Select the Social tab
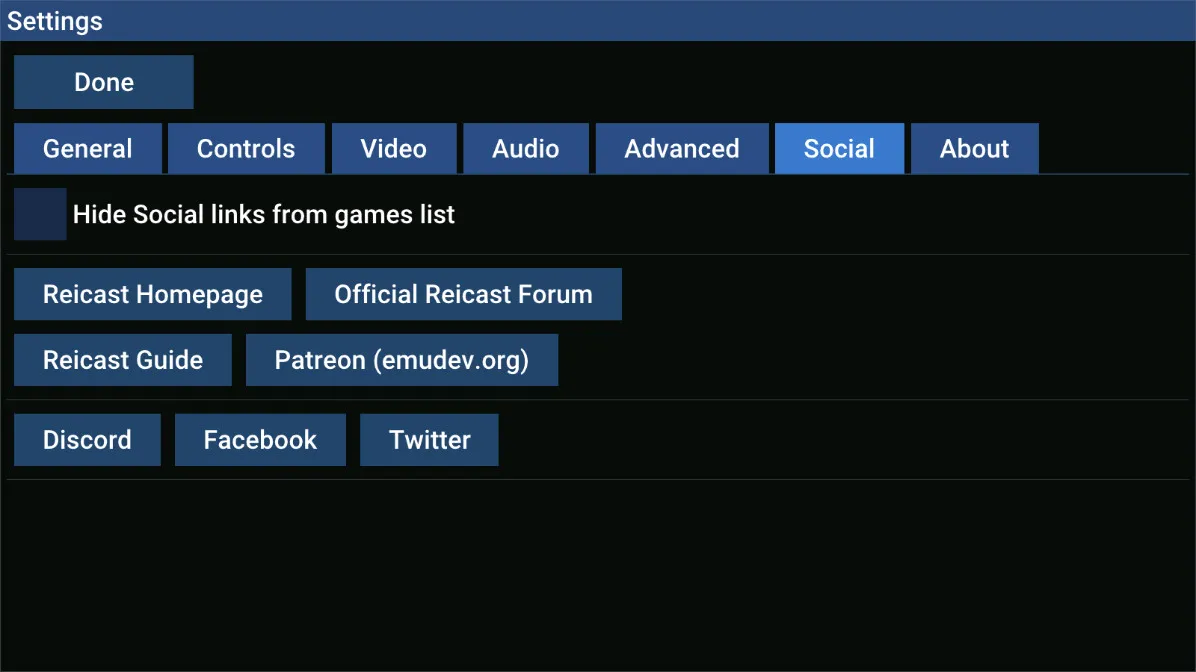1196x672 pixels. (839, 148)
